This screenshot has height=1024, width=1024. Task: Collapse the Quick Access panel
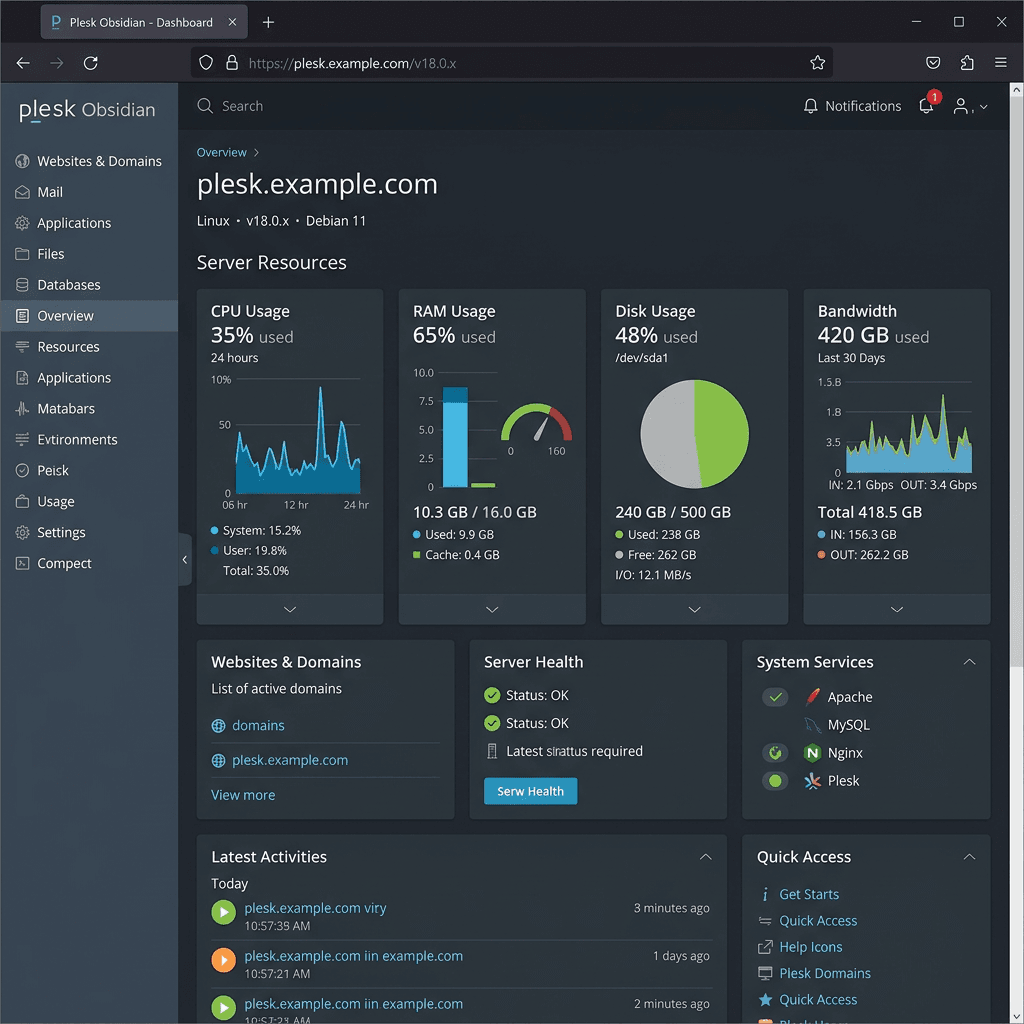[x=970, y=857]
